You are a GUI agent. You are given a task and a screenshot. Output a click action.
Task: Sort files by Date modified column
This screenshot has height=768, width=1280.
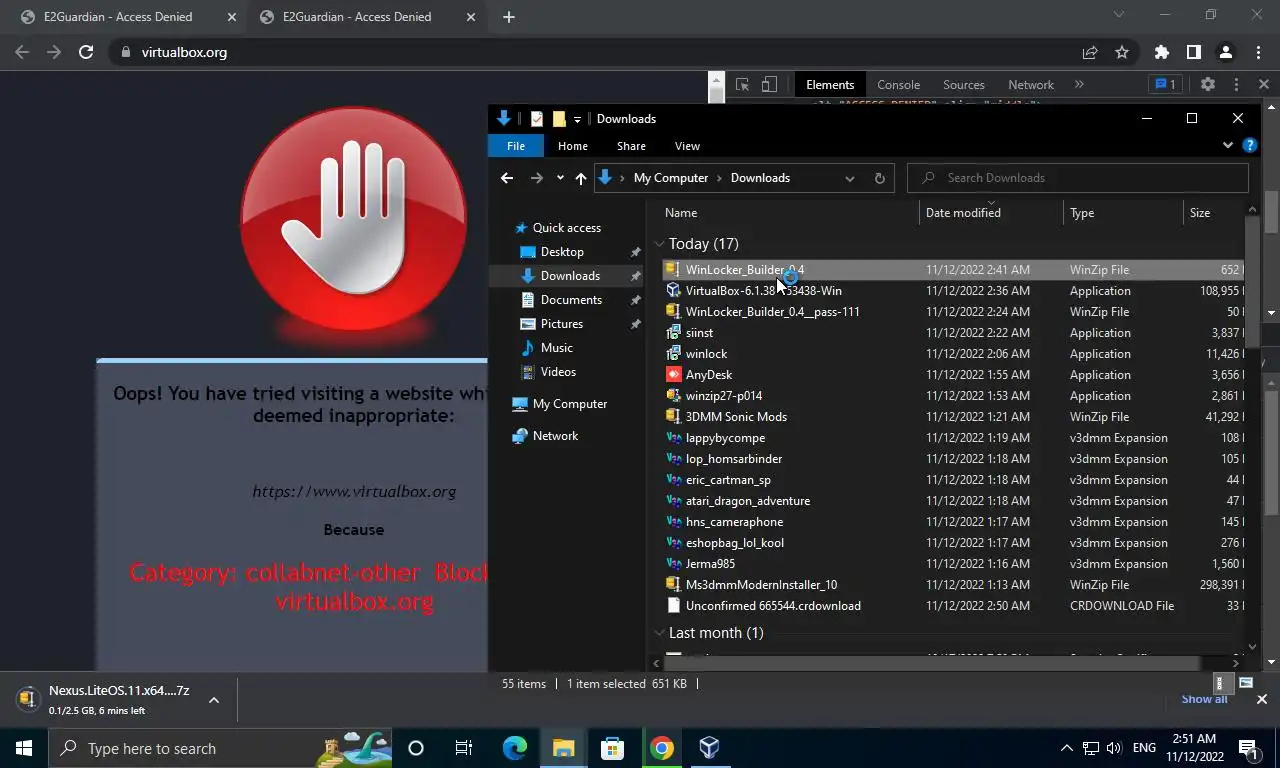coord(991,213)
